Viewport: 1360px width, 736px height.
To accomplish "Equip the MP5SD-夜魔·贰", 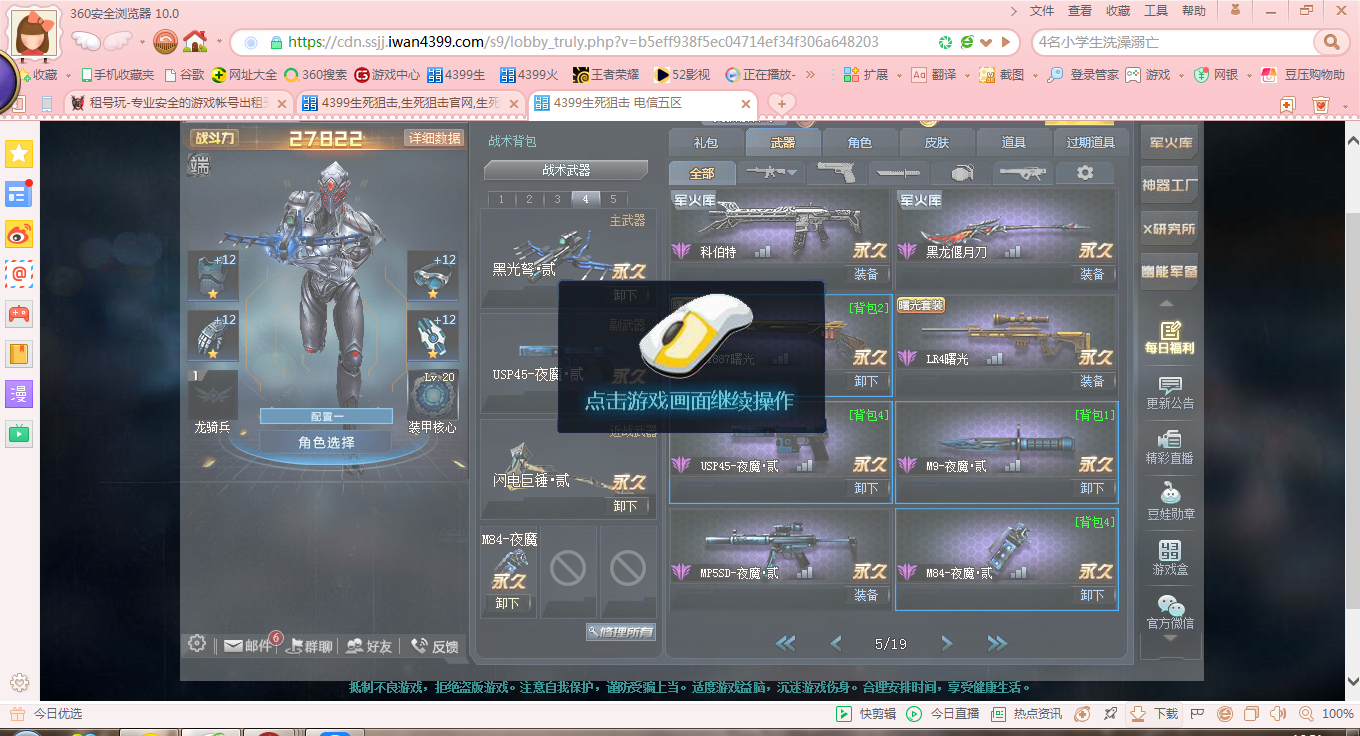I will click(x=866, y=595).
